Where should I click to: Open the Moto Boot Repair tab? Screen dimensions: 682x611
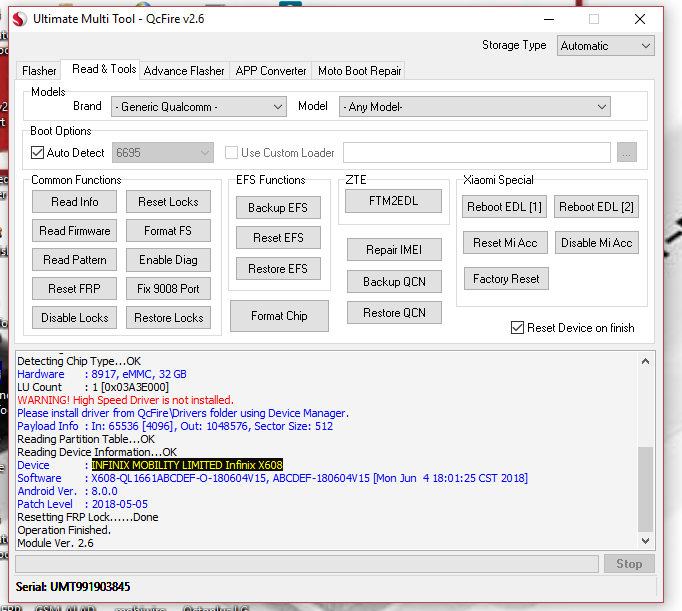click(359, 70)
